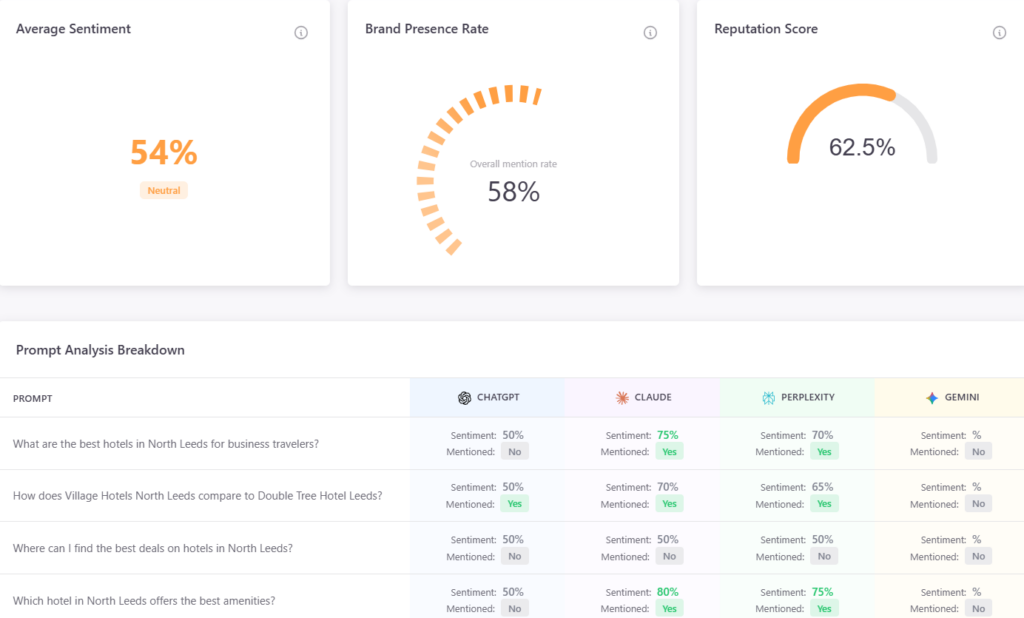Open the Village Hotels vs Double Tree prompt

pyautogui.click(x=197, y=496)
